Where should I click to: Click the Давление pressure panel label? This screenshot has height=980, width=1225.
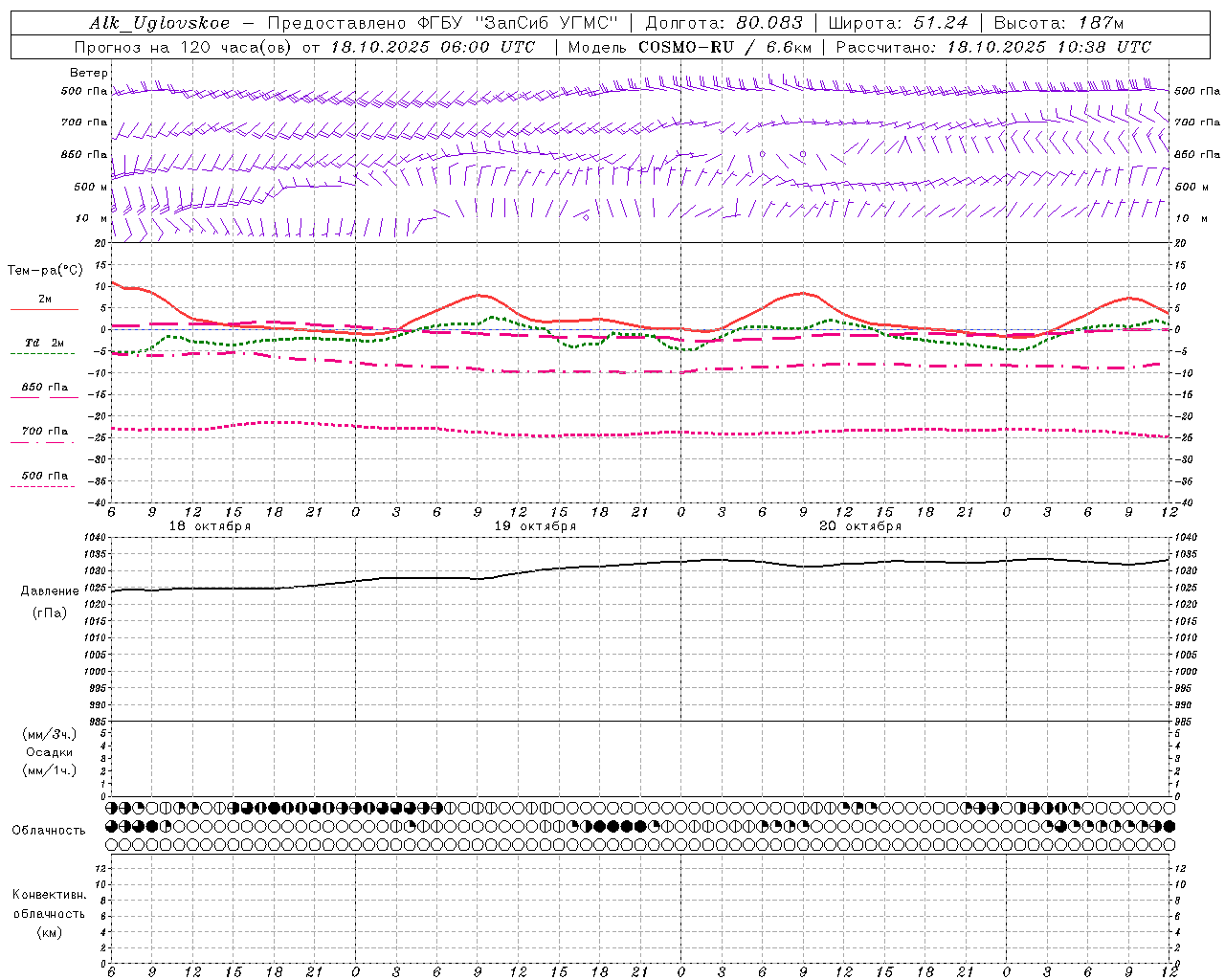[50, 591]
